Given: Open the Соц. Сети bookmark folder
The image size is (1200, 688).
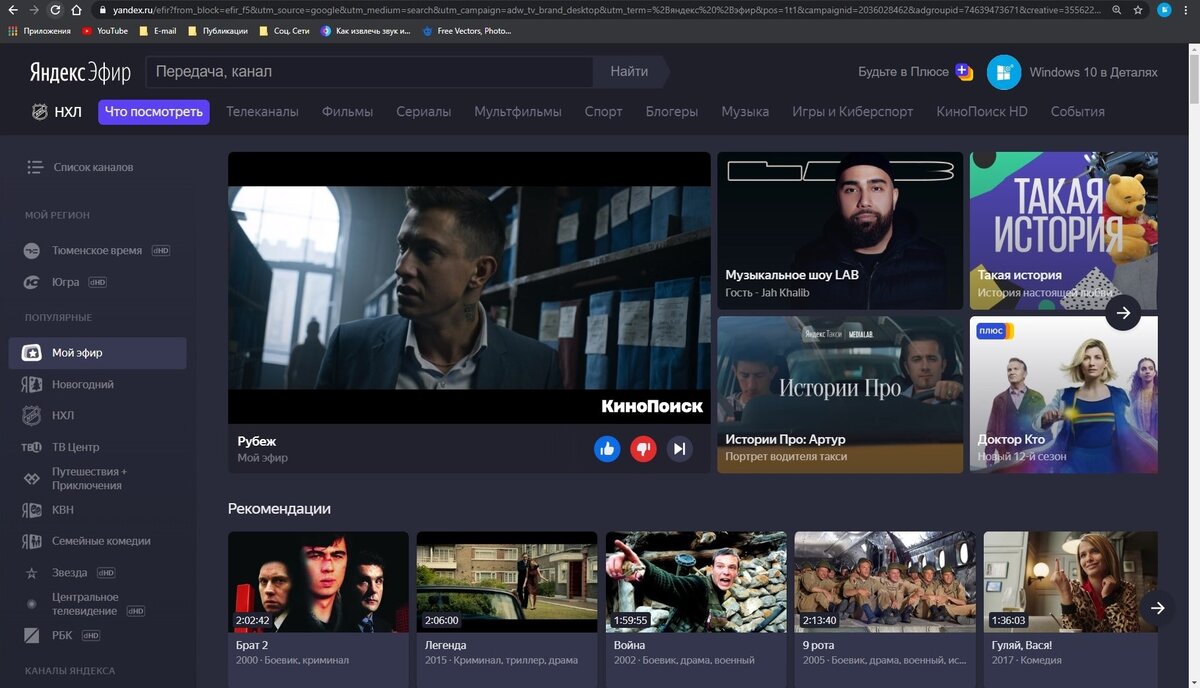Looking at the screenshot, I should (284, 31).
